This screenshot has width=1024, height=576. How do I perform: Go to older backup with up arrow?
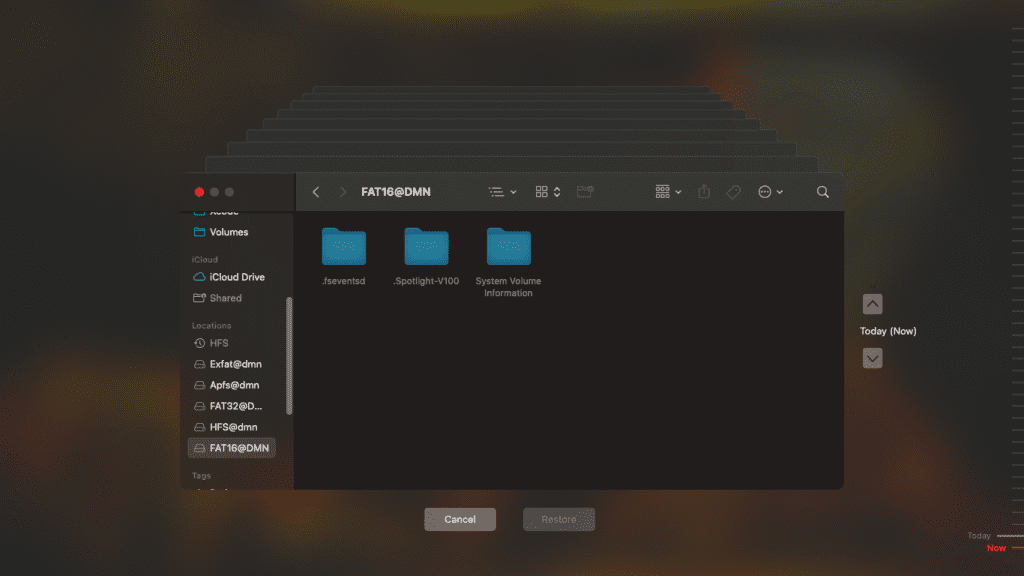[x=872, y=305]
